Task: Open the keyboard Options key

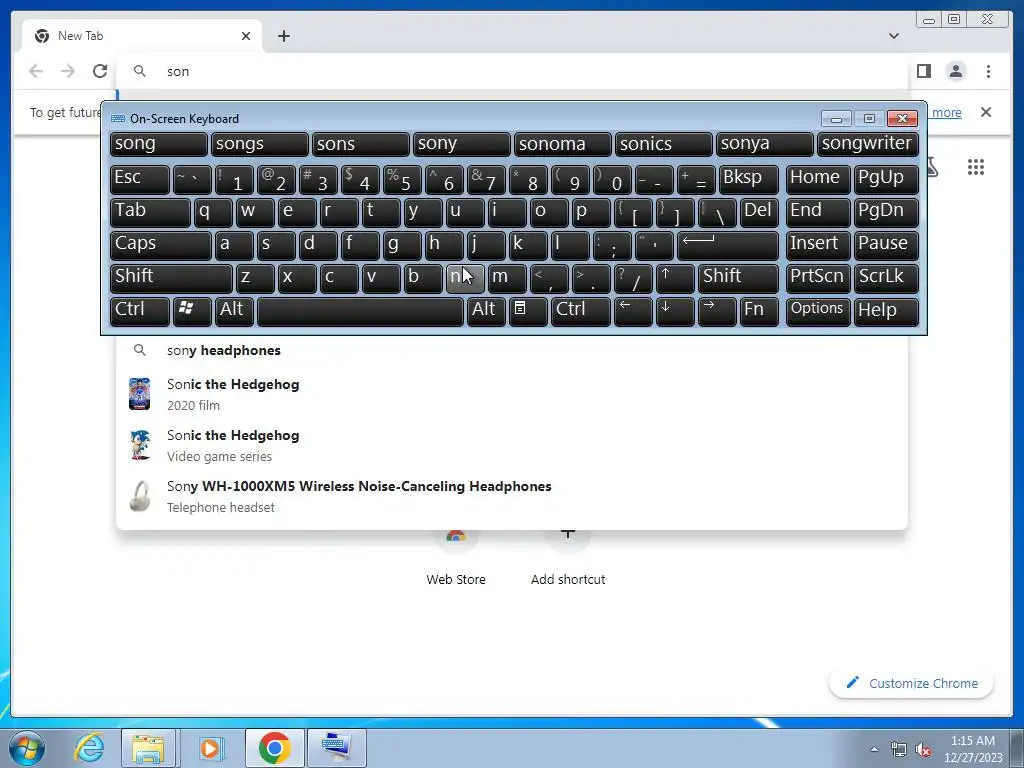Action: point(818,312)
